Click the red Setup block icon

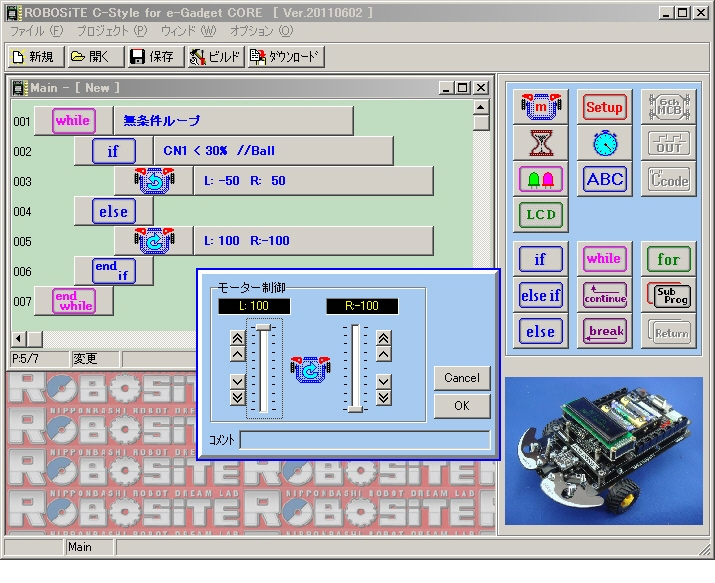(604, 107)
